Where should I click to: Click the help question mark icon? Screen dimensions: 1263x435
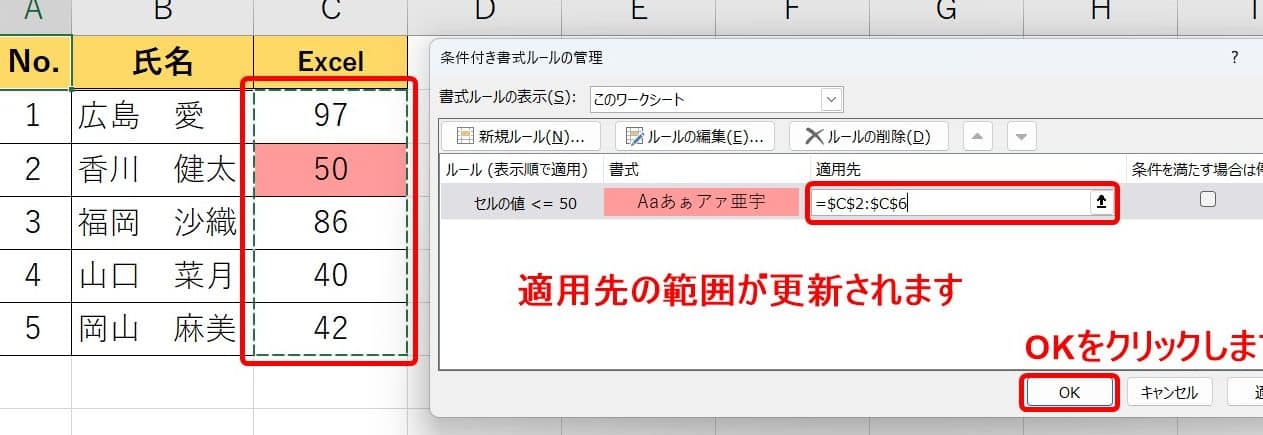click(1235, 57)
